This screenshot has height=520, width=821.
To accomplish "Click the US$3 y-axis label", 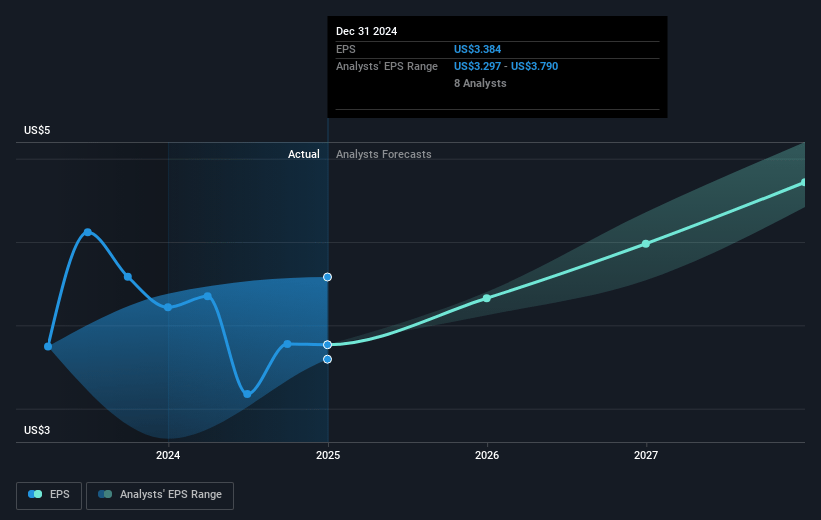I will (x=37, y=430).
